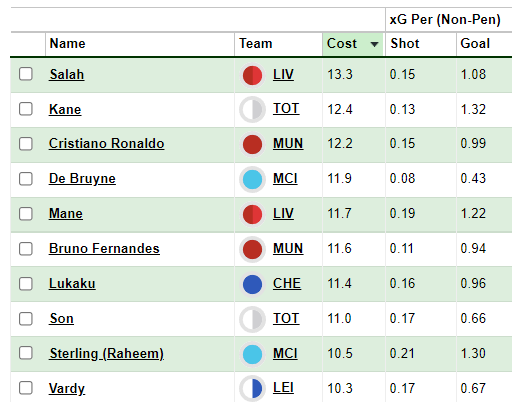Click the Chelsea badge icon in Lukaku's row
512x402 pixels.
pyautogui.click(x=252, y=284)
